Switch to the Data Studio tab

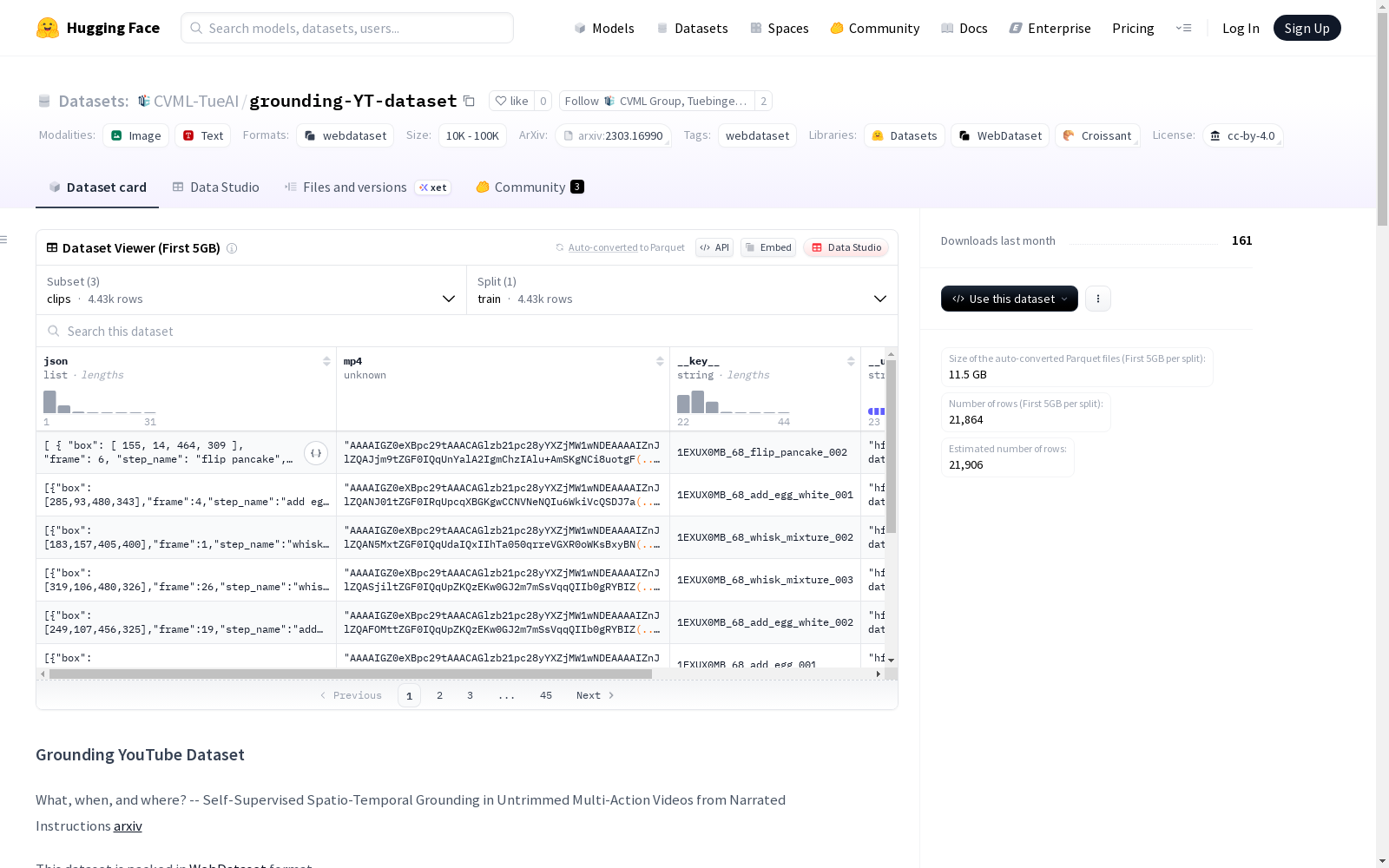(215, 187)
